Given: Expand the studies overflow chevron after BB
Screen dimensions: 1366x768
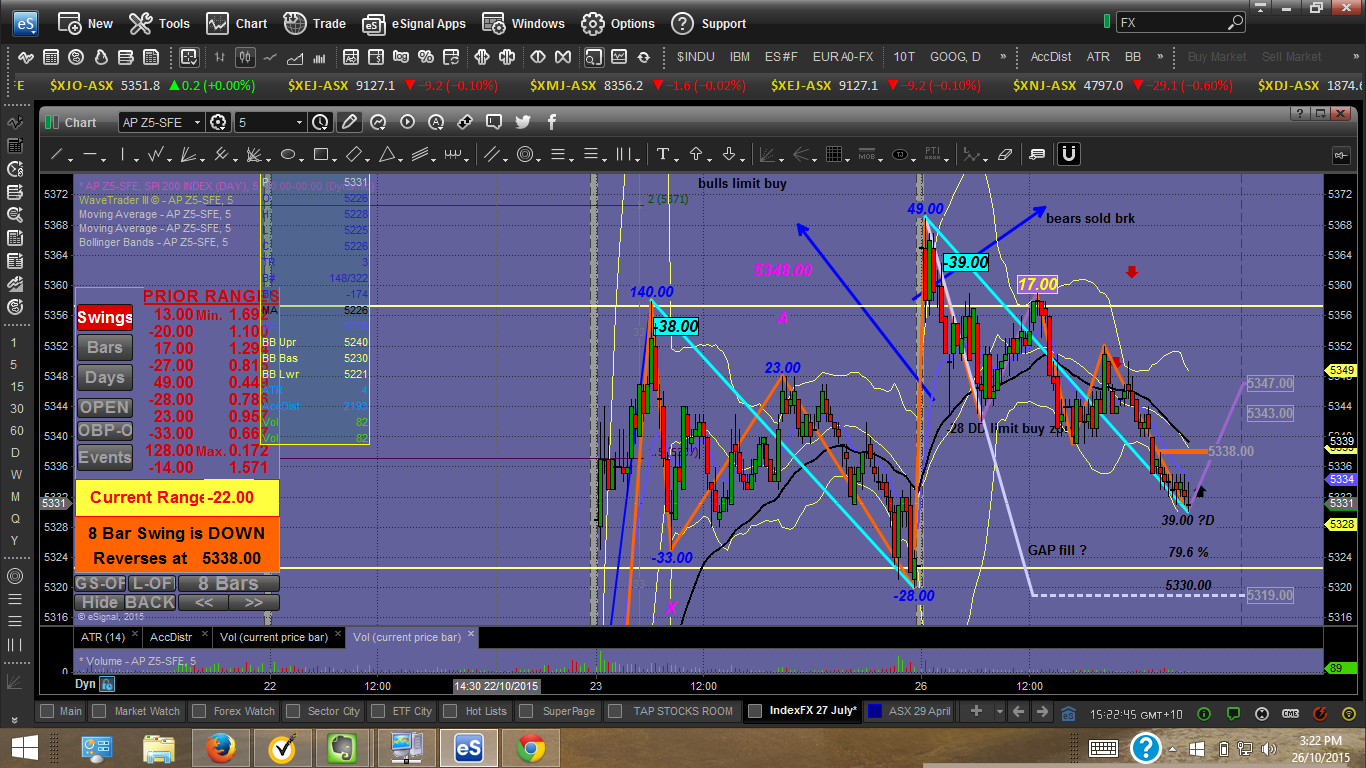Looking at the screenshot, I should pyautogui.click(x=1160, y=57).
